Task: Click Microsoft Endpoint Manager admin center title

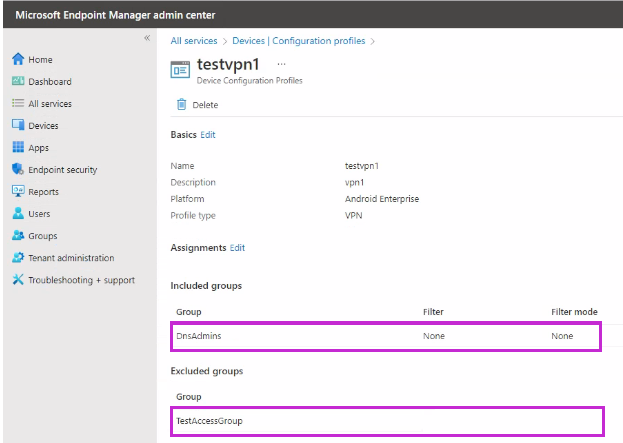Action: [x=115, y=15]
